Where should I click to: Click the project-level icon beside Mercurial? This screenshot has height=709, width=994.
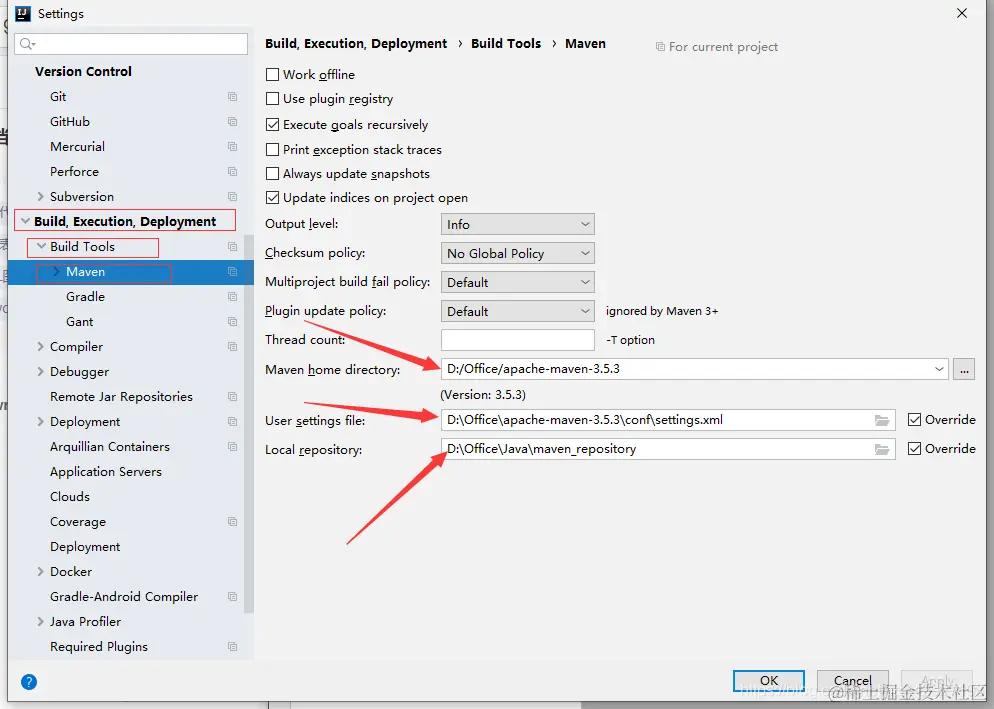pyautogui.click(x=232, y=146)
